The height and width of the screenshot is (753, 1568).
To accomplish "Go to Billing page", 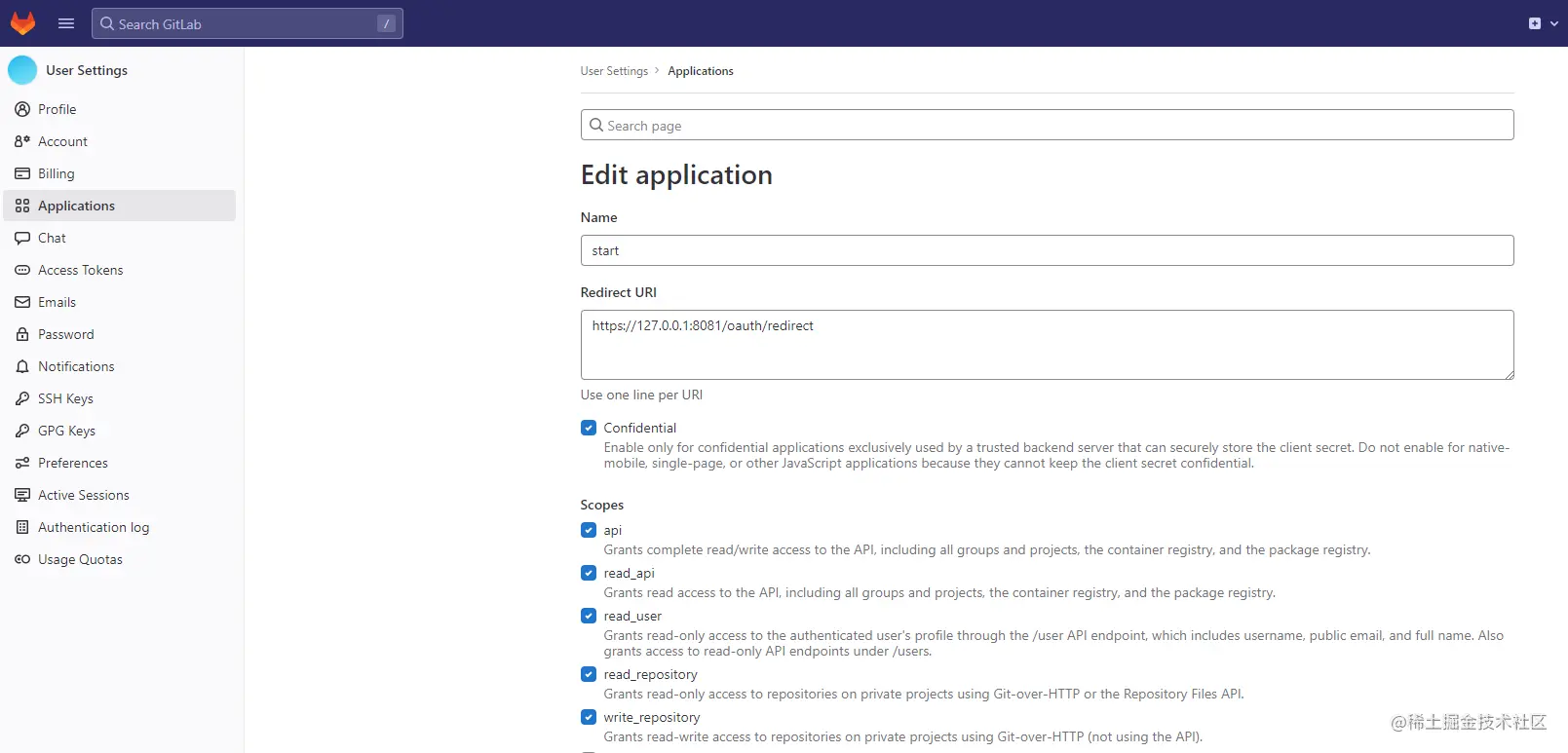I will click(x=120, y=173).
